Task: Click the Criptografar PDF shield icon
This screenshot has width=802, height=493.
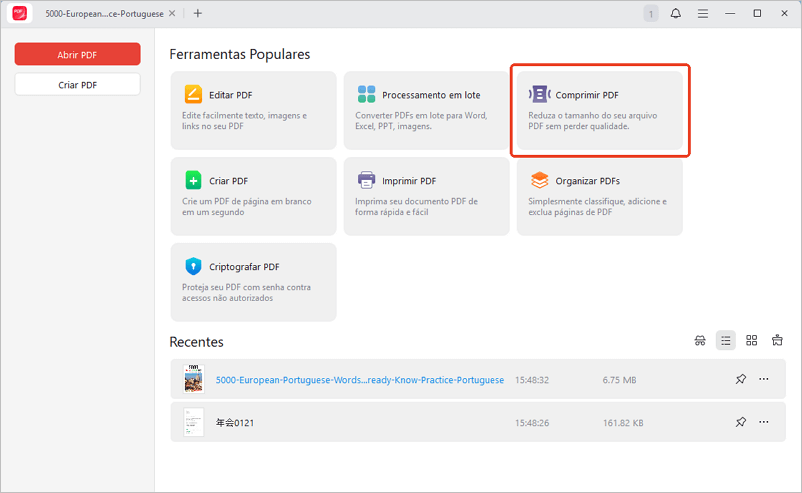Action: [193, 266]
